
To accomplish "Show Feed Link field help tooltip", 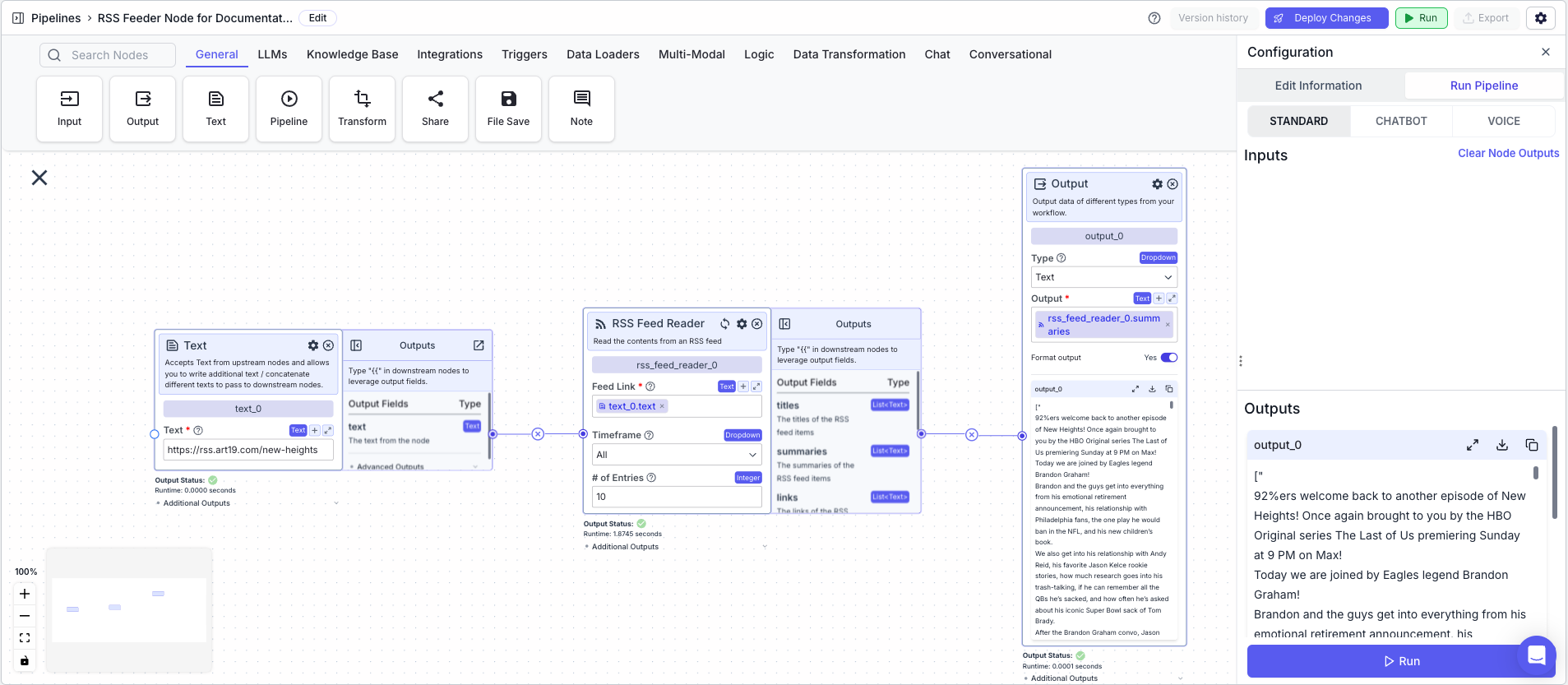I will point(650,386).
